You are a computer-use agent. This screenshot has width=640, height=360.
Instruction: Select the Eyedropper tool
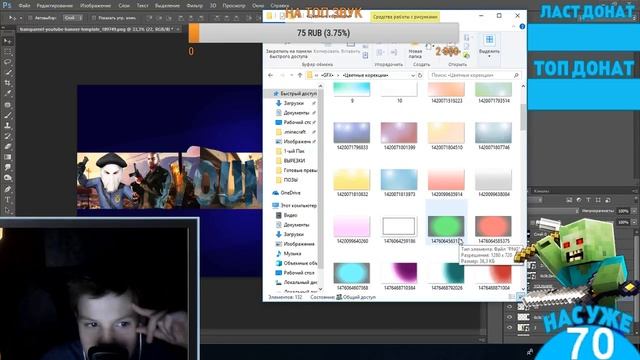pos(7,93)
